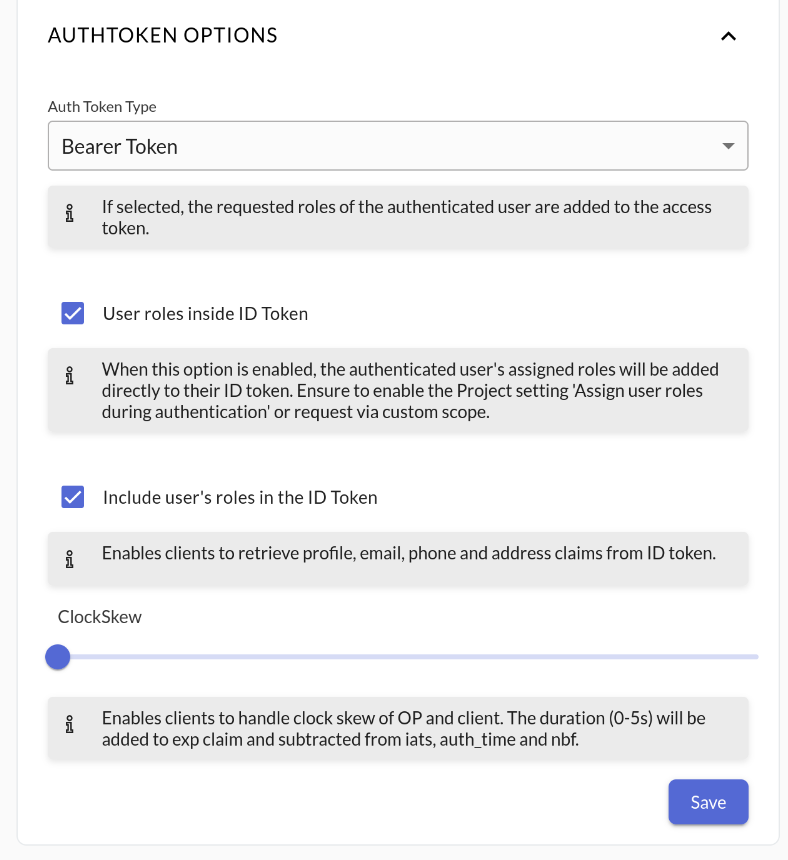The image size is (788, 860).
Task: Click the AUTHTOKEN OPTIONS section heading
Action: (163, 36)
